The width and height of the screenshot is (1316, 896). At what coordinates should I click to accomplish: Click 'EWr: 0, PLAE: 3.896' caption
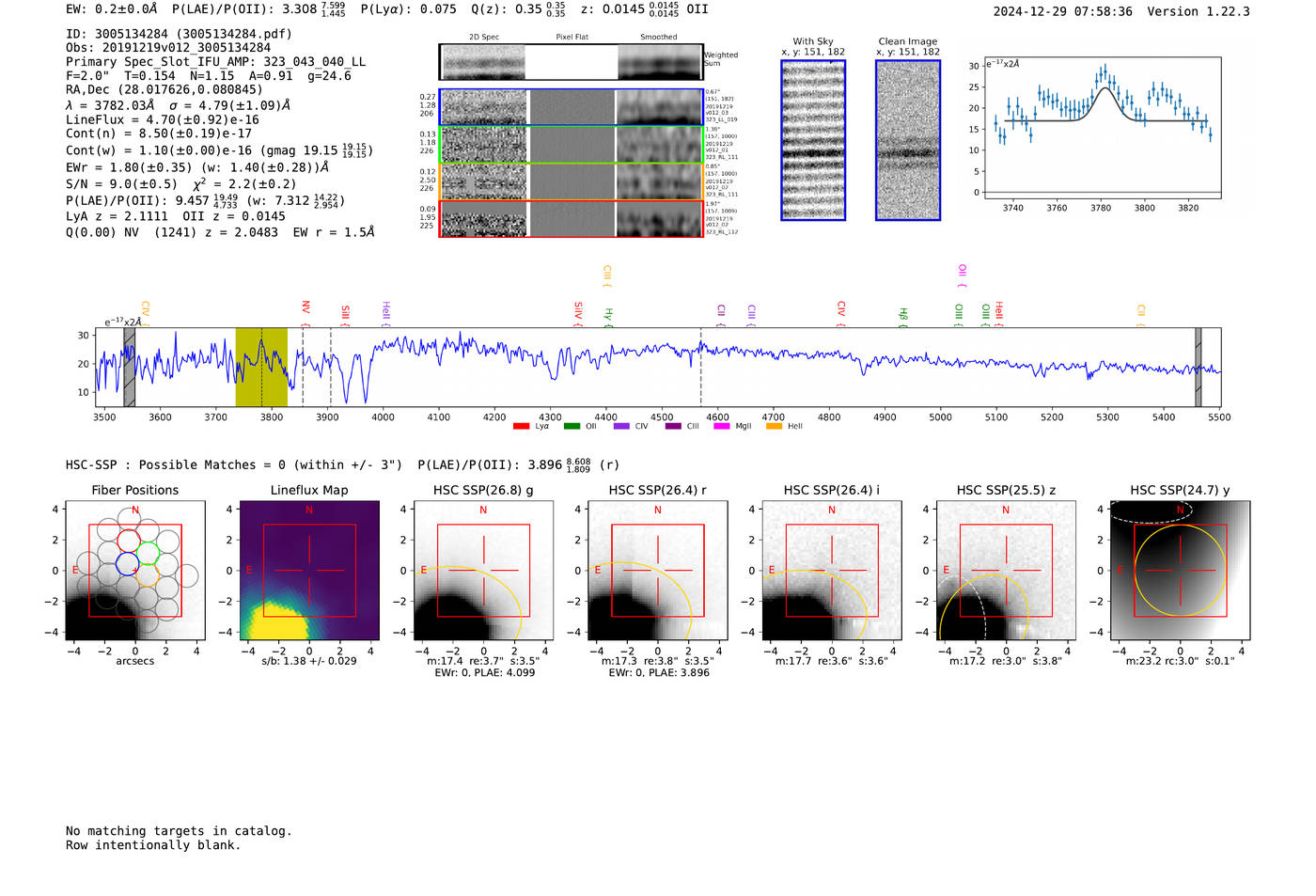point(659,673)
